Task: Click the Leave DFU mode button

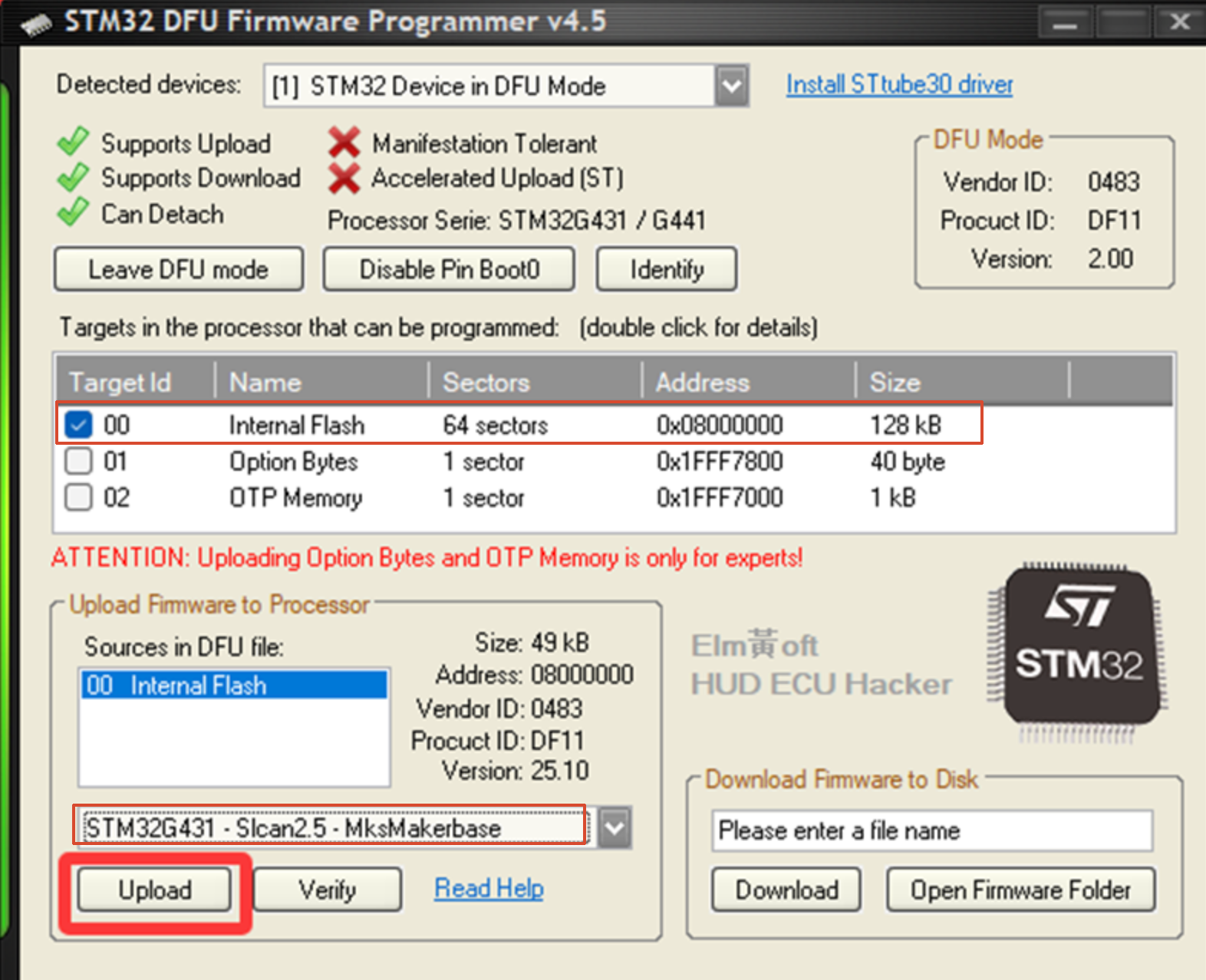Action: coord(179,269)
